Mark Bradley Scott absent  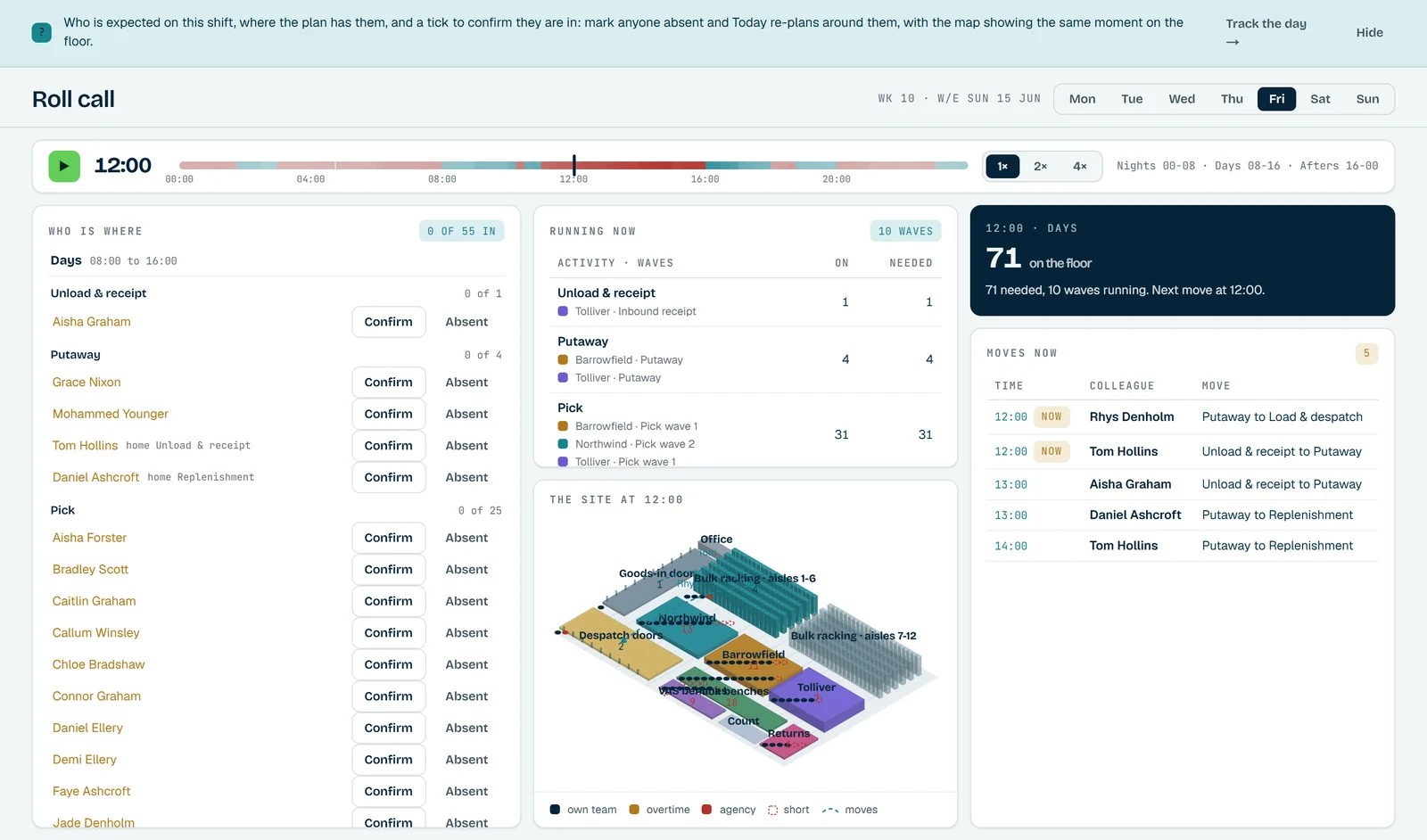(x=466, y=570)
